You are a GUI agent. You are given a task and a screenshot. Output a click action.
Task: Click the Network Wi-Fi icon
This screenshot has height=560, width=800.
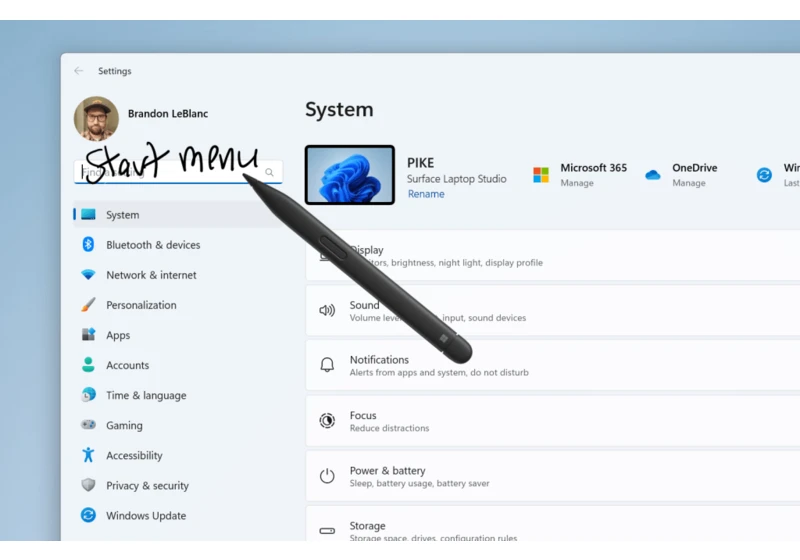(x=88, y=274)
